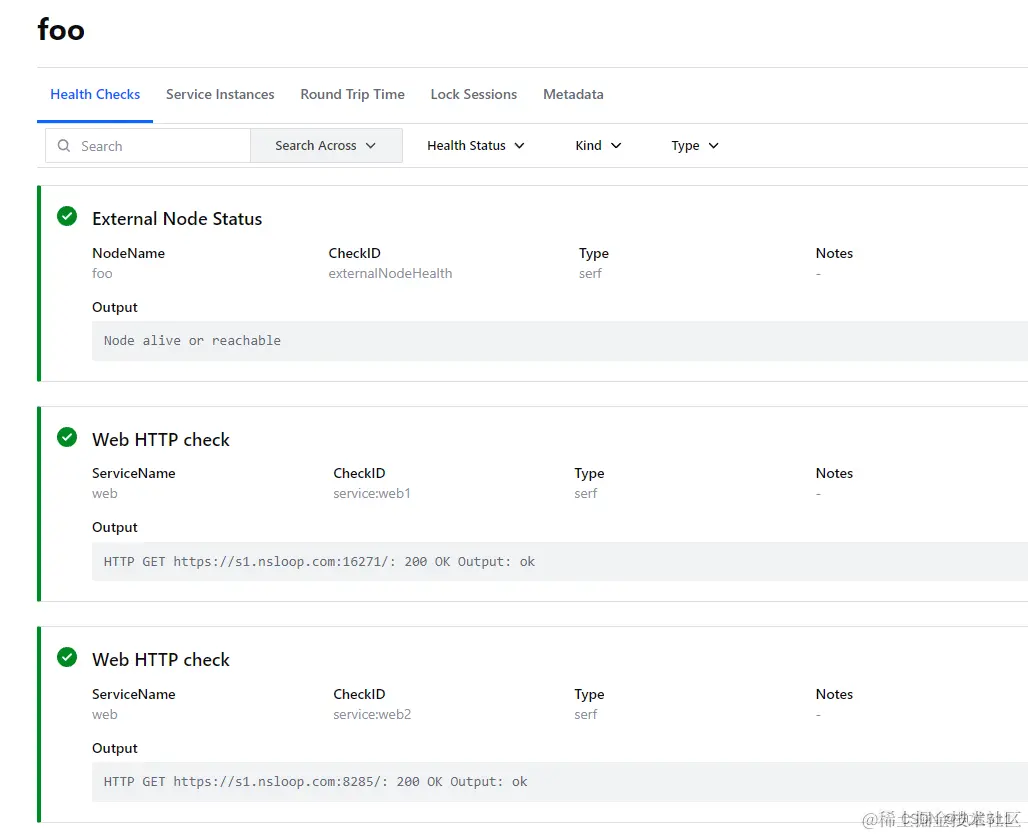This screenshot has width=1028, height=836.
Task: Click the External Node Status heading
Action: tap(177, 219)
